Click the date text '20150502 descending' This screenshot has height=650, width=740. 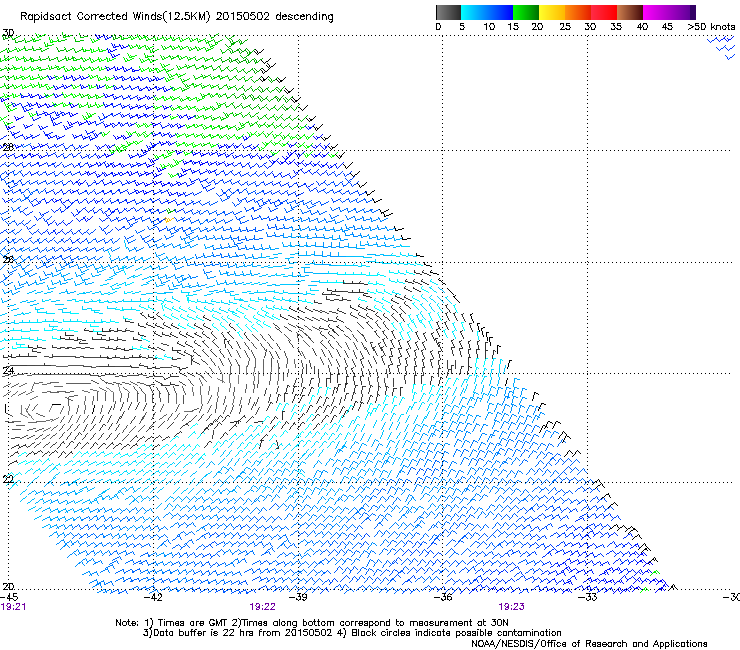[275, 17]
